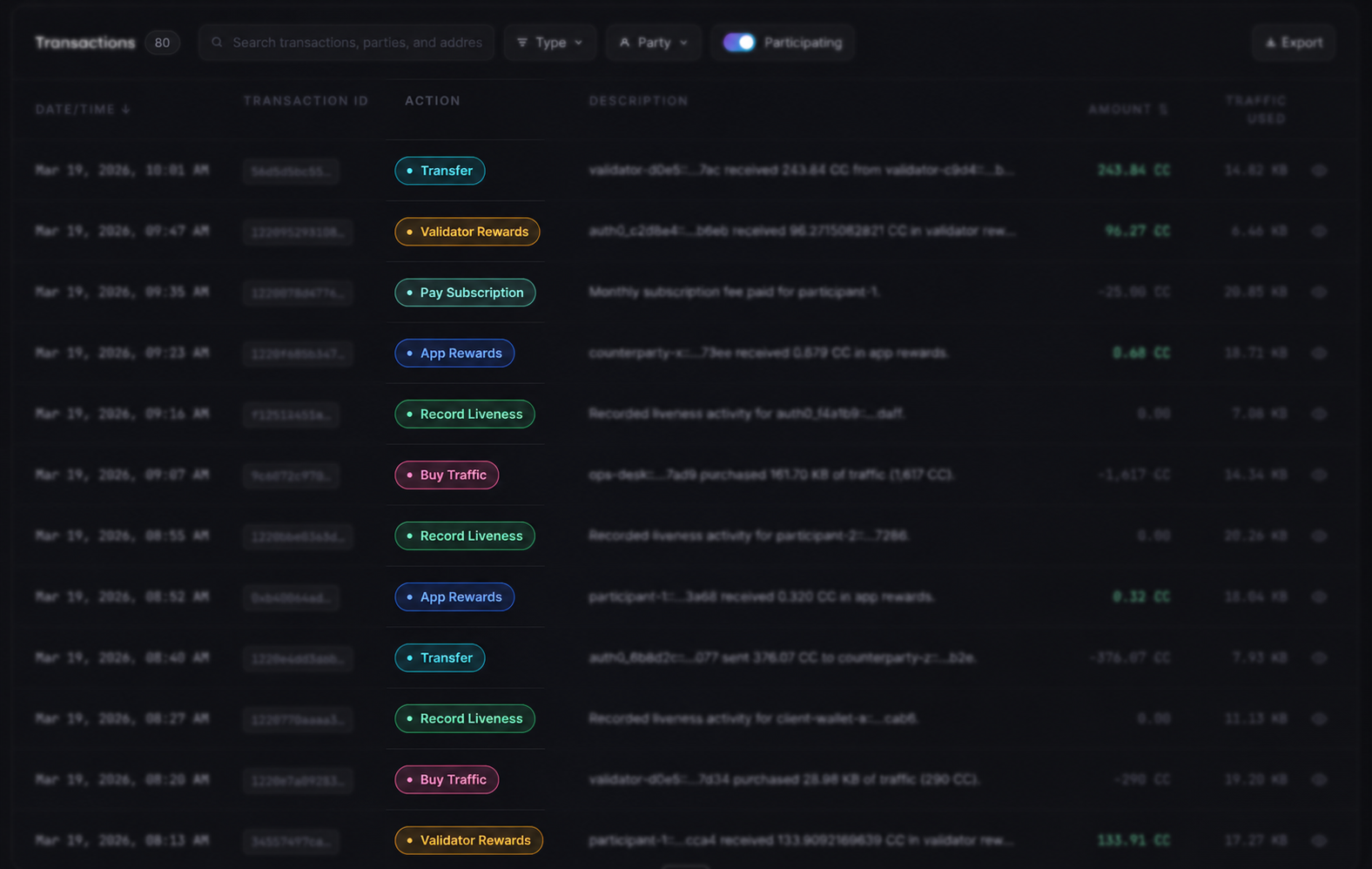Open the Party filter dropdown
This screenshot has width=1372, height=869.
coord(653,43)
